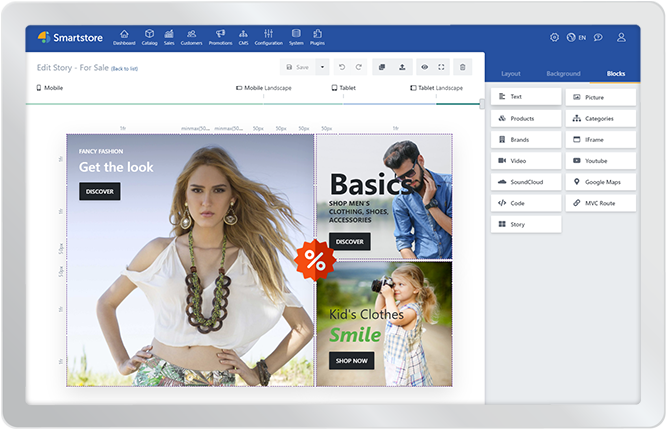Switch to the Blocks tab
Screen dimensions: 666x430
[x=615, y=74]
